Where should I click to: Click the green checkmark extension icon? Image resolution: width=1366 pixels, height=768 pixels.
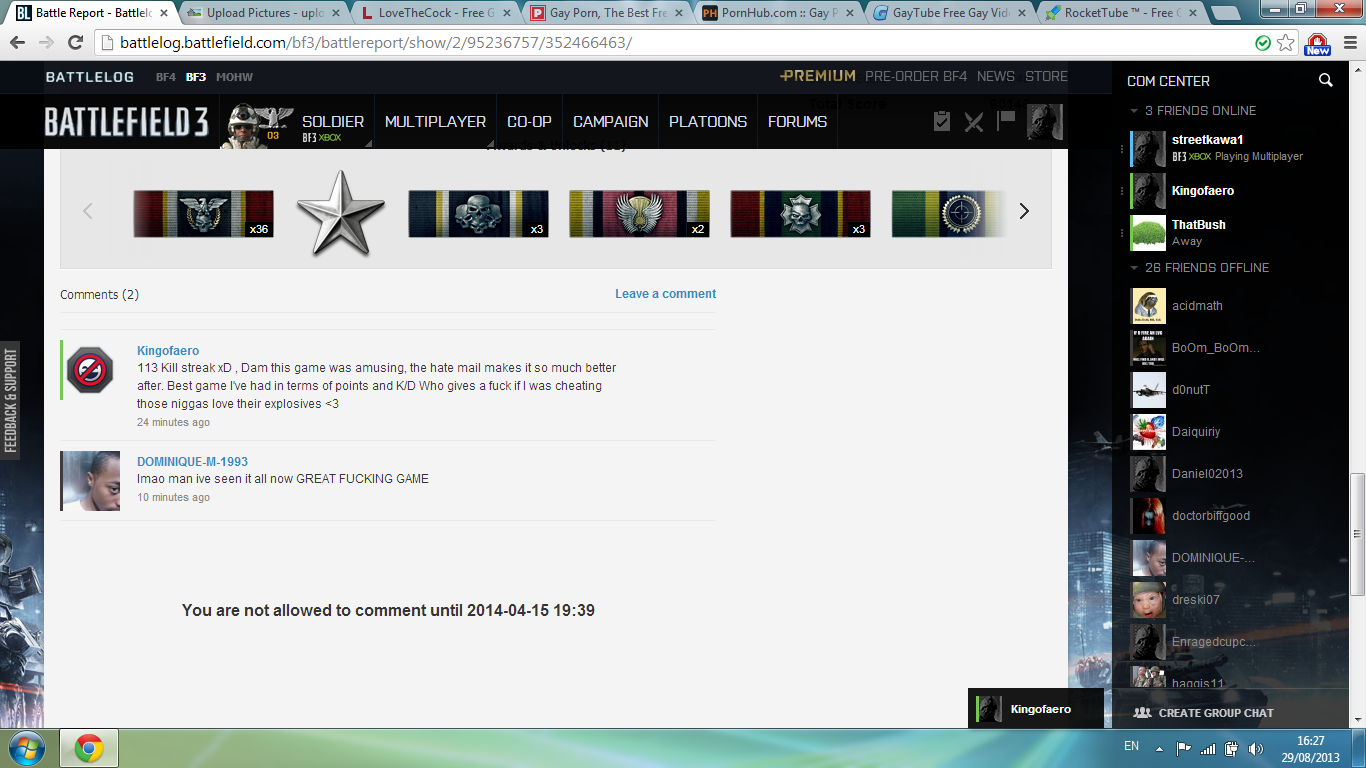tap(1264, 43)
